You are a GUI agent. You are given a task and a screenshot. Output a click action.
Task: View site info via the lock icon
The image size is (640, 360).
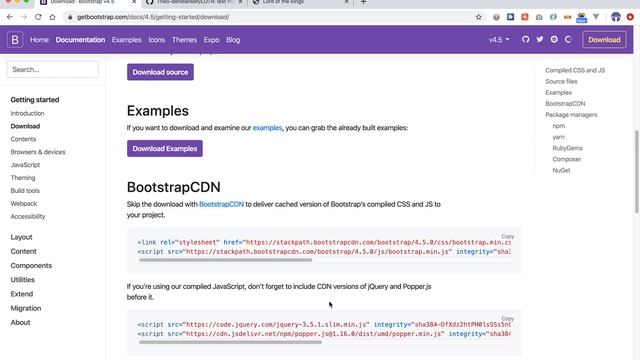[70, 17]
